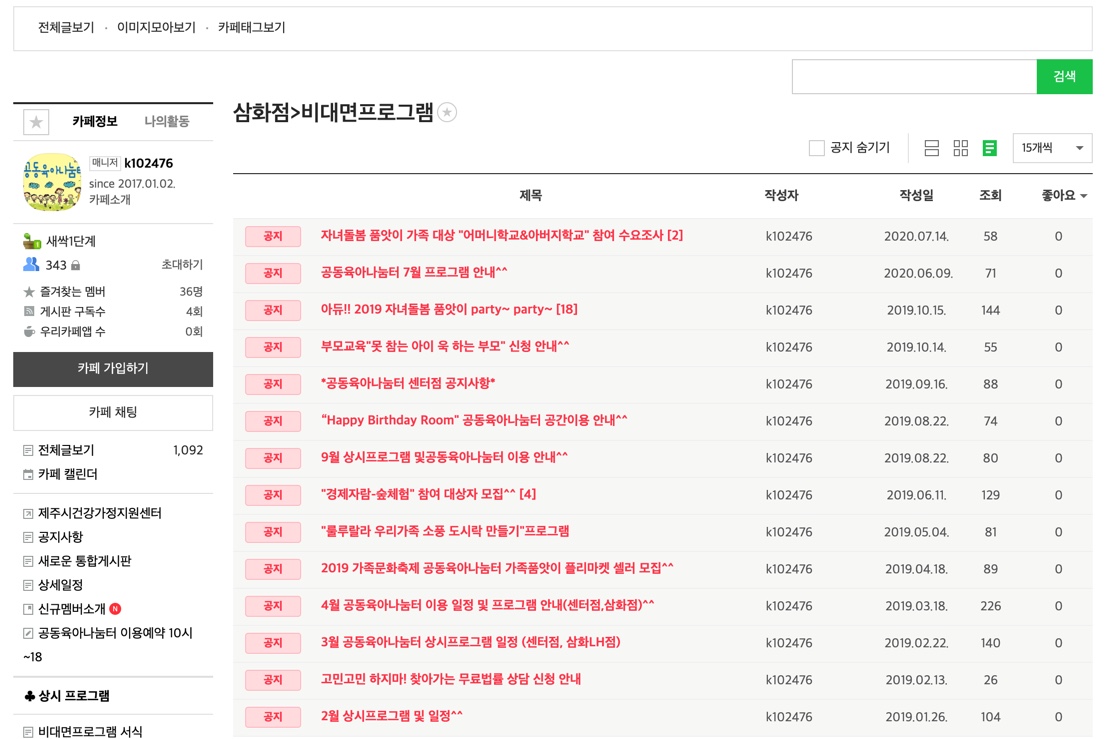This screenshot has height=739, width=1106.
Task: Open the 15개씩 posts-per-page dropdown
Action: 1051,148
